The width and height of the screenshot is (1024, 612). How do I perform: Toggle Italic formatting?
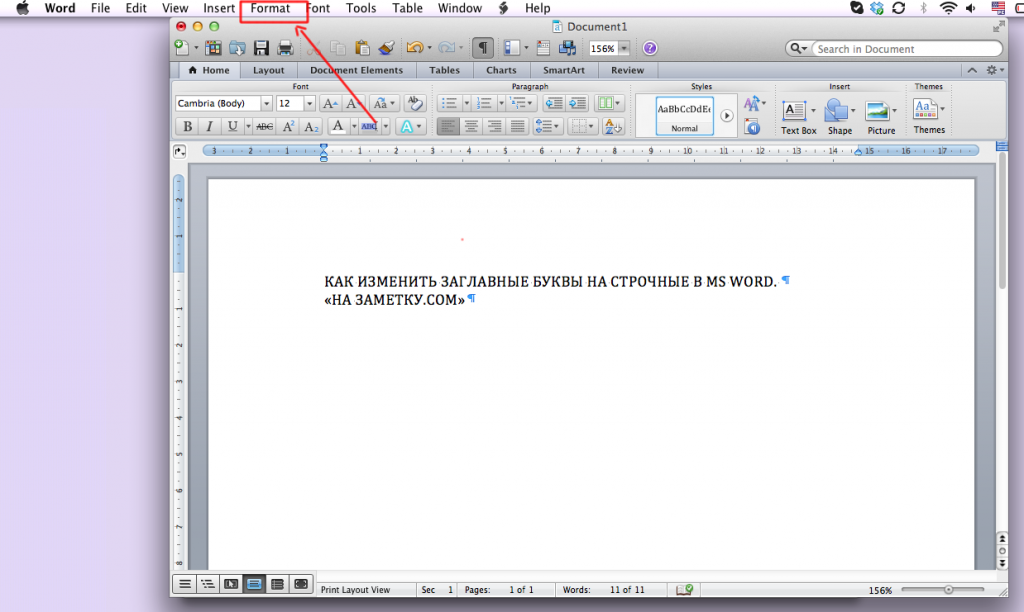(x=209, y=127)
